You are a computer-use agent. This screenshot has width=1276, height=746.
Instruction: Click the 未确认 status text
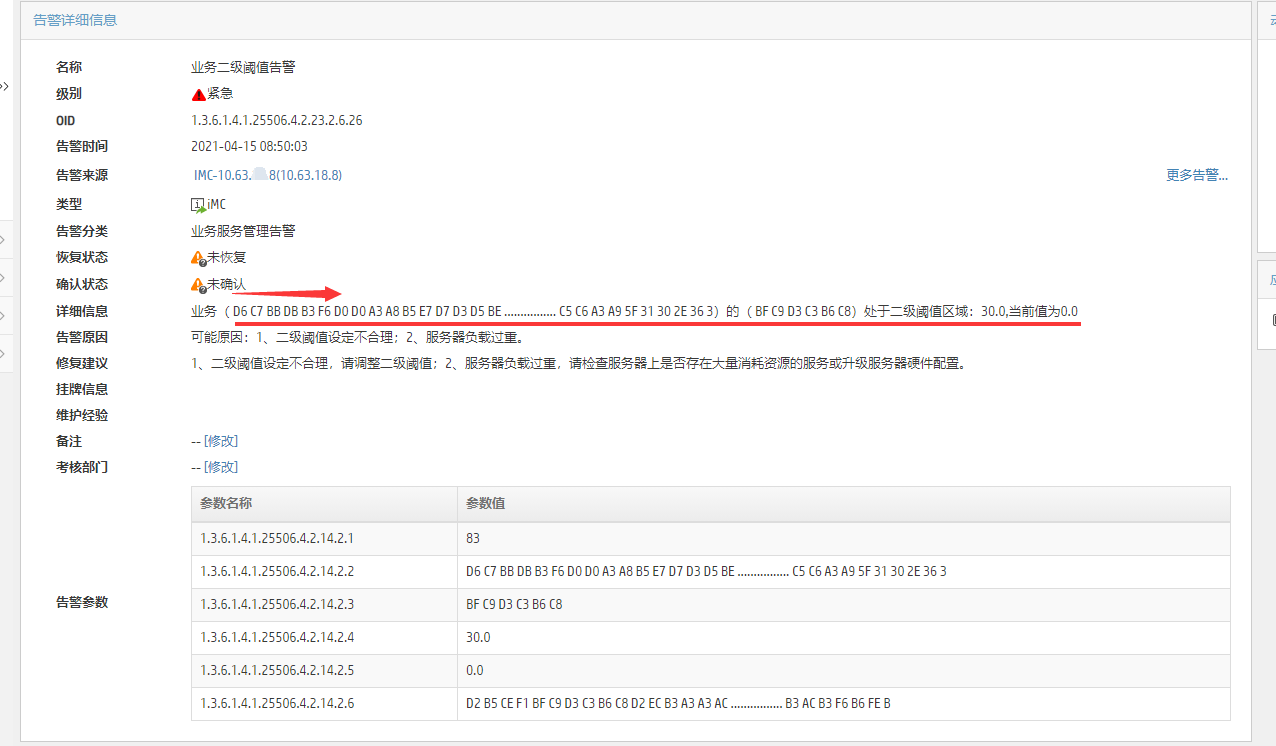[226, 285]
